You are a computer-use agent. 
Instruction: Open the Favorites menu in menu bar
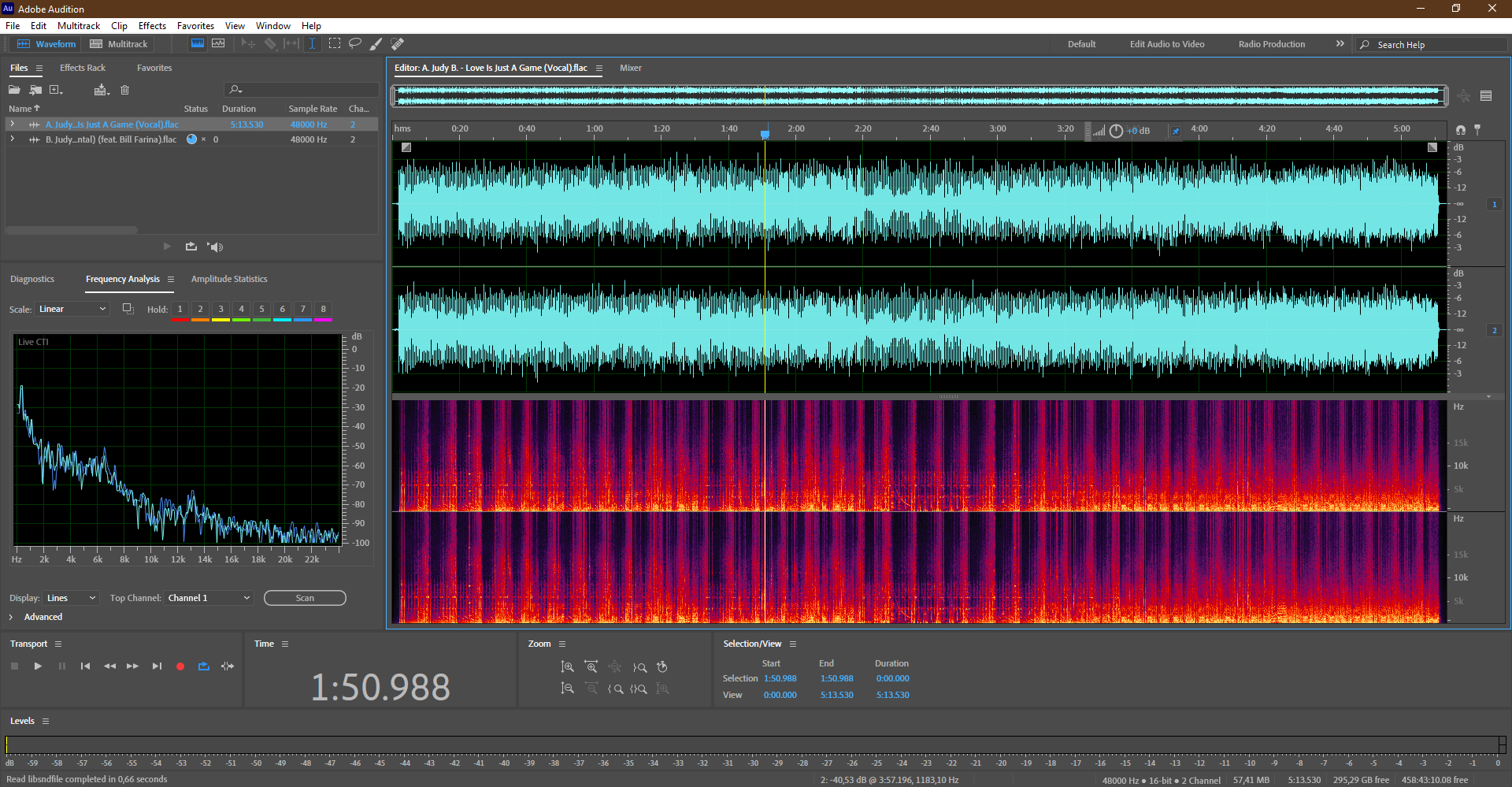(x=195, y=26)
